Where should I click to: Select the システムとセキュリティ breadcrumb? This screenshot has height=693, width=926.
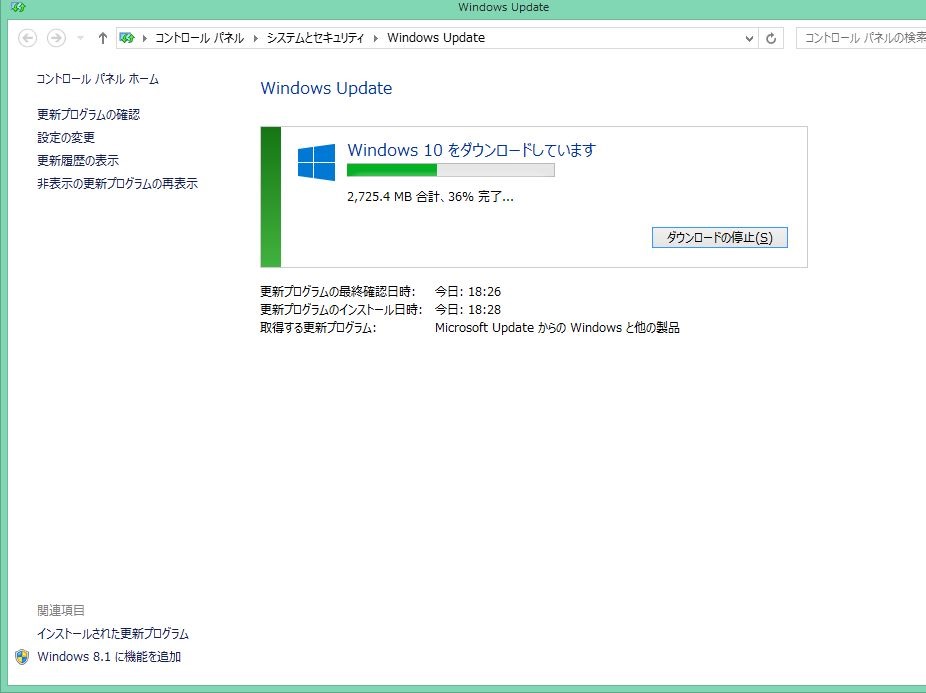pyautogui.click(x=315, y=38)
